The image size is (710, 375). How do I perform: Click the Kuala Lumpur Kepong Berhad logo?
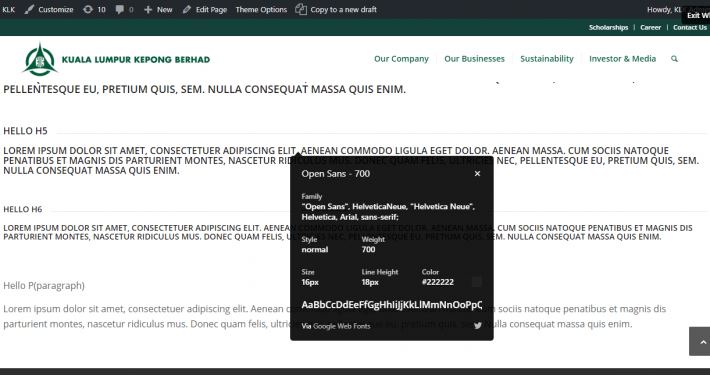pyautogui.click(x=116, y=59)
